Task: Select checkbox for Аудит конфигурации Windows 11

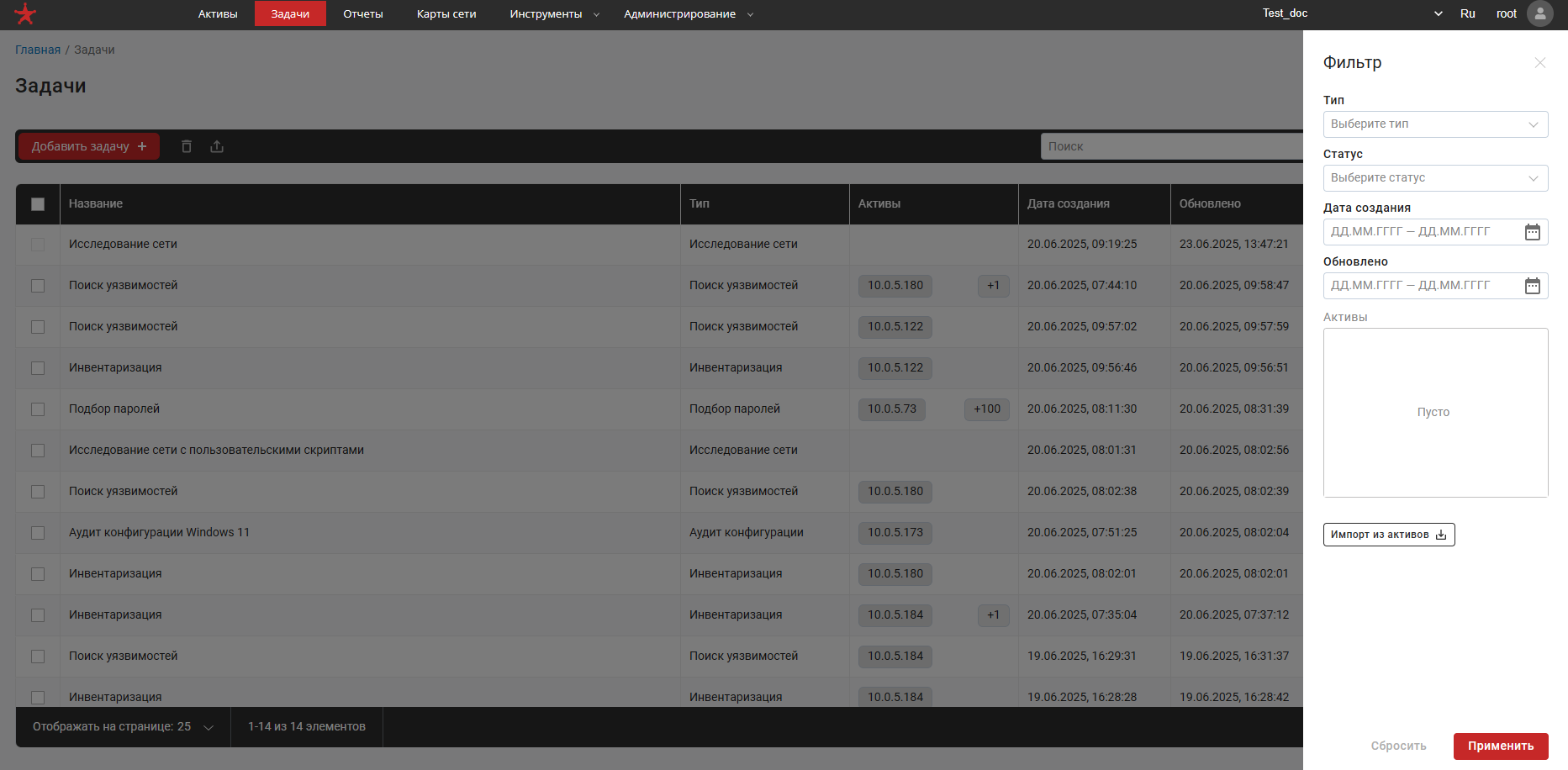Action: [38, 533]
